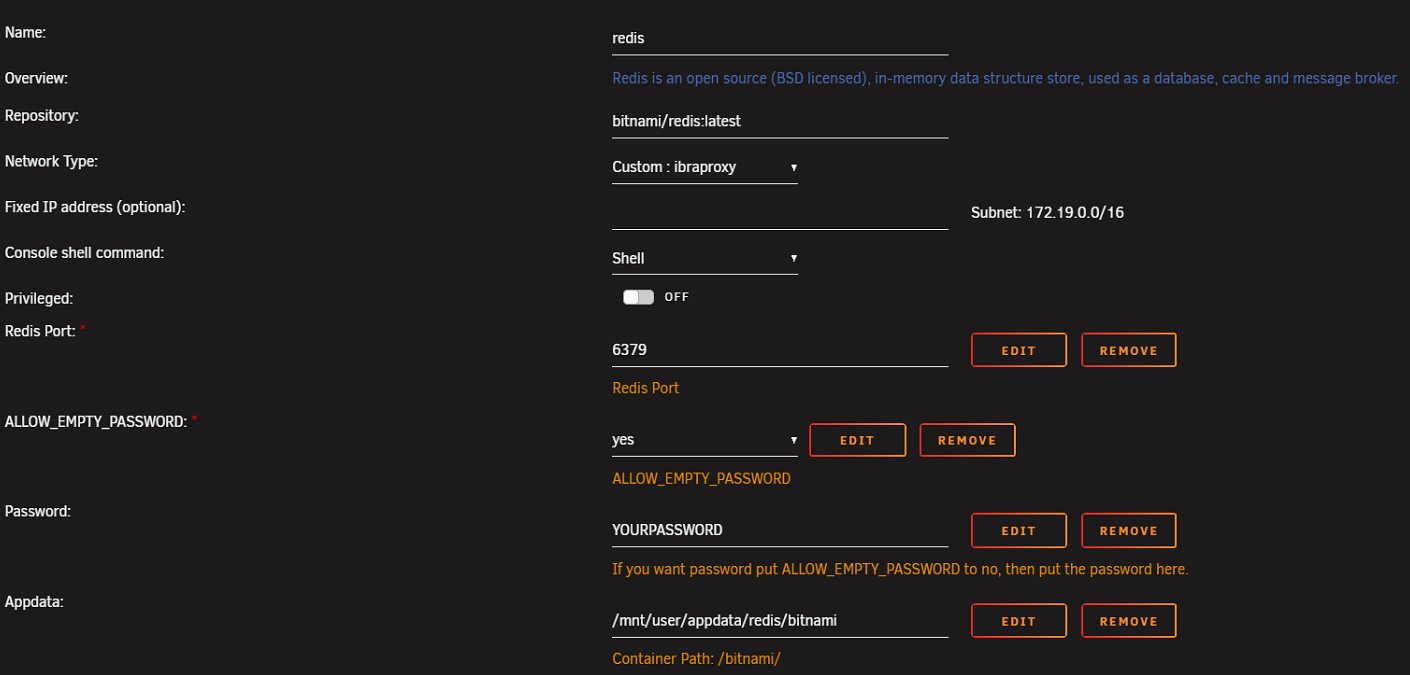1410x675 pixels.
Task: Click the password hint description text
Action: (x=900, y=570)
